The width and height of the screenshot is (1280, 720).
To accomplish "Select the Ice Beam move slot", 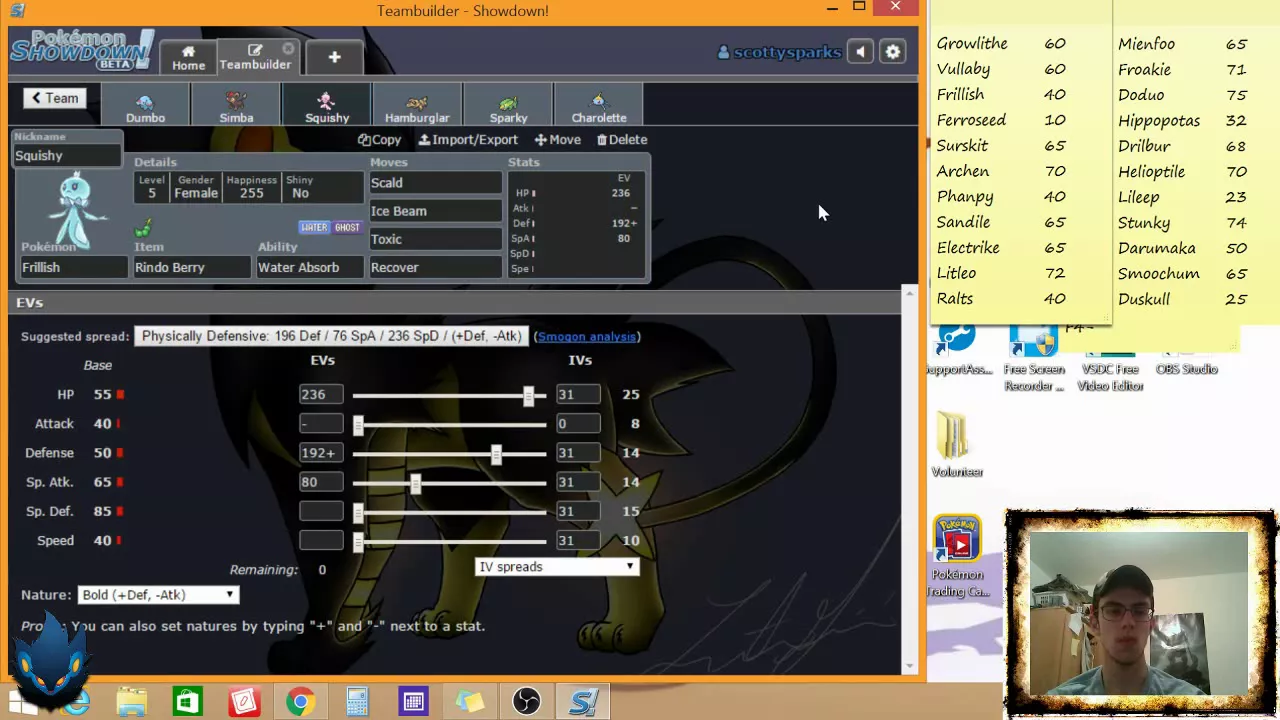I will point(435,211).
